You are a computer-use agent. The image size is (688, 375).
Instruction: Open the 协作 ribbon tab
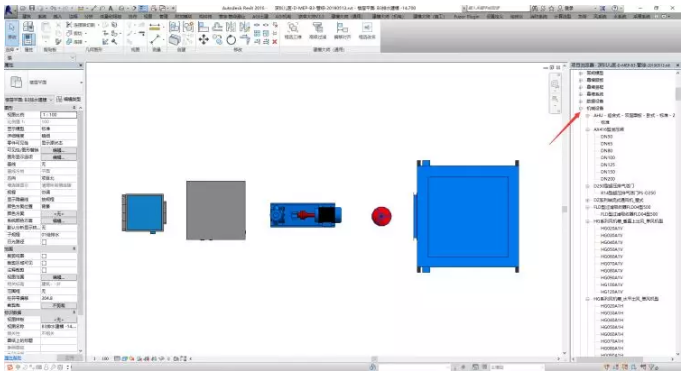(x=133, y=16)
